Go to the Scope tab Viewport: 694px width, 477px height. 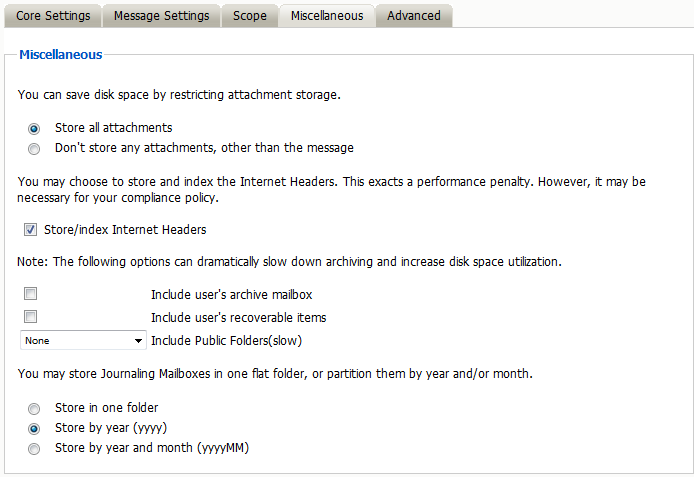point(249,16)
